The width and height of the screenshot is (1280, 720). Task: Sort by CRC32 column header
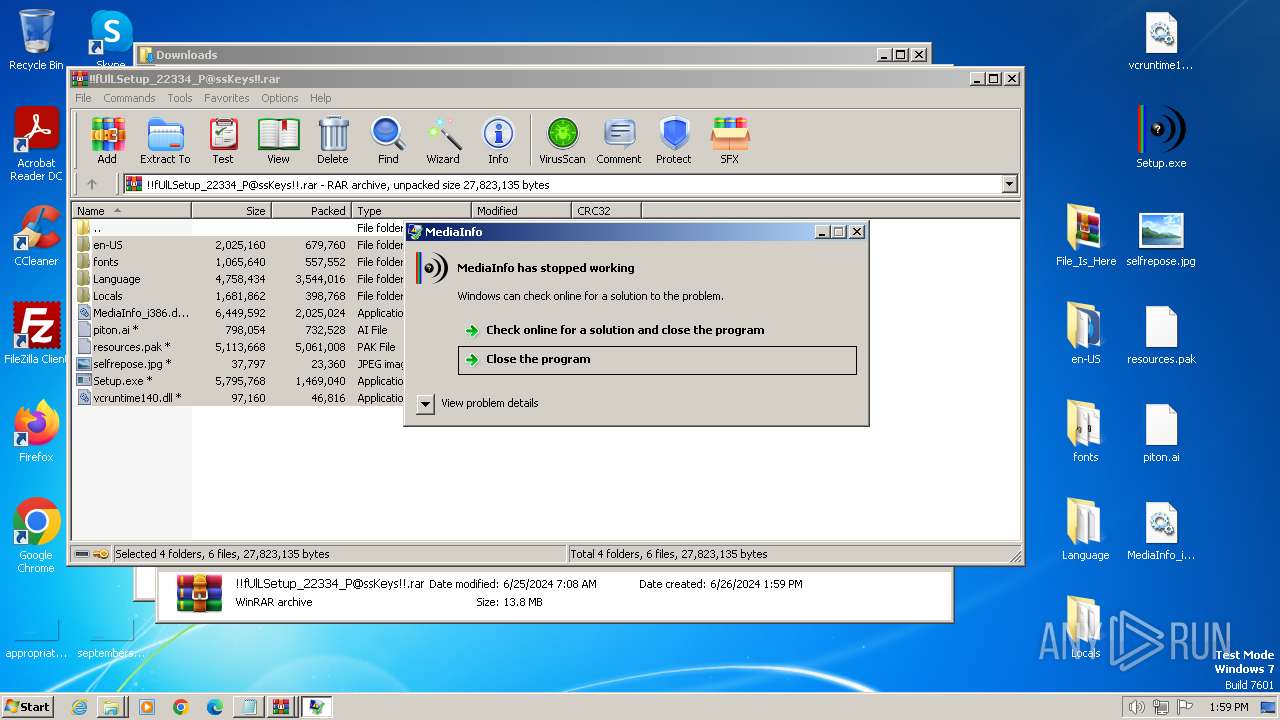coord(606,211)
